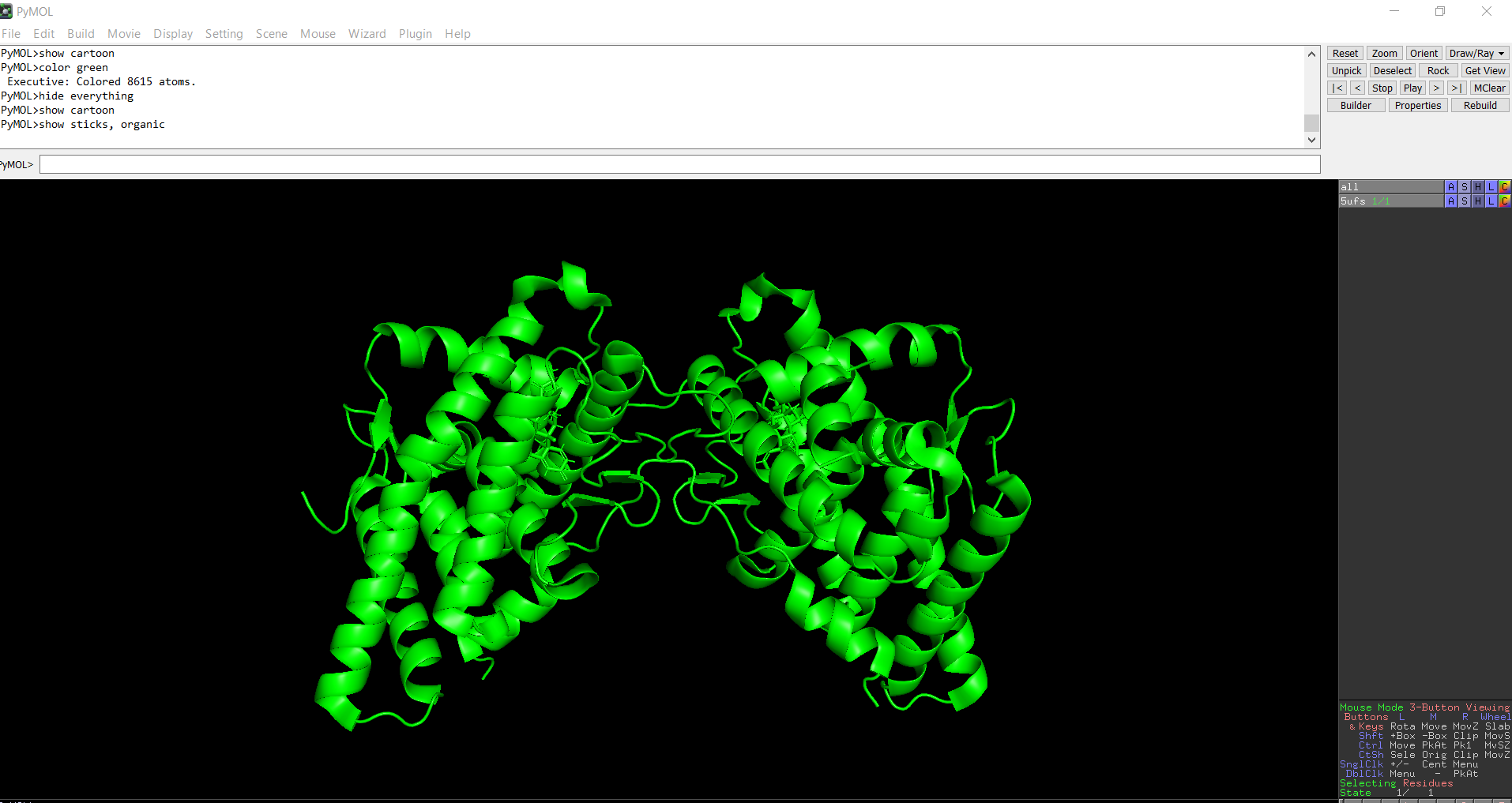Step back one movie frame
The image size is (1512, 803).
pyautogui.click(x=1358, y=88)
